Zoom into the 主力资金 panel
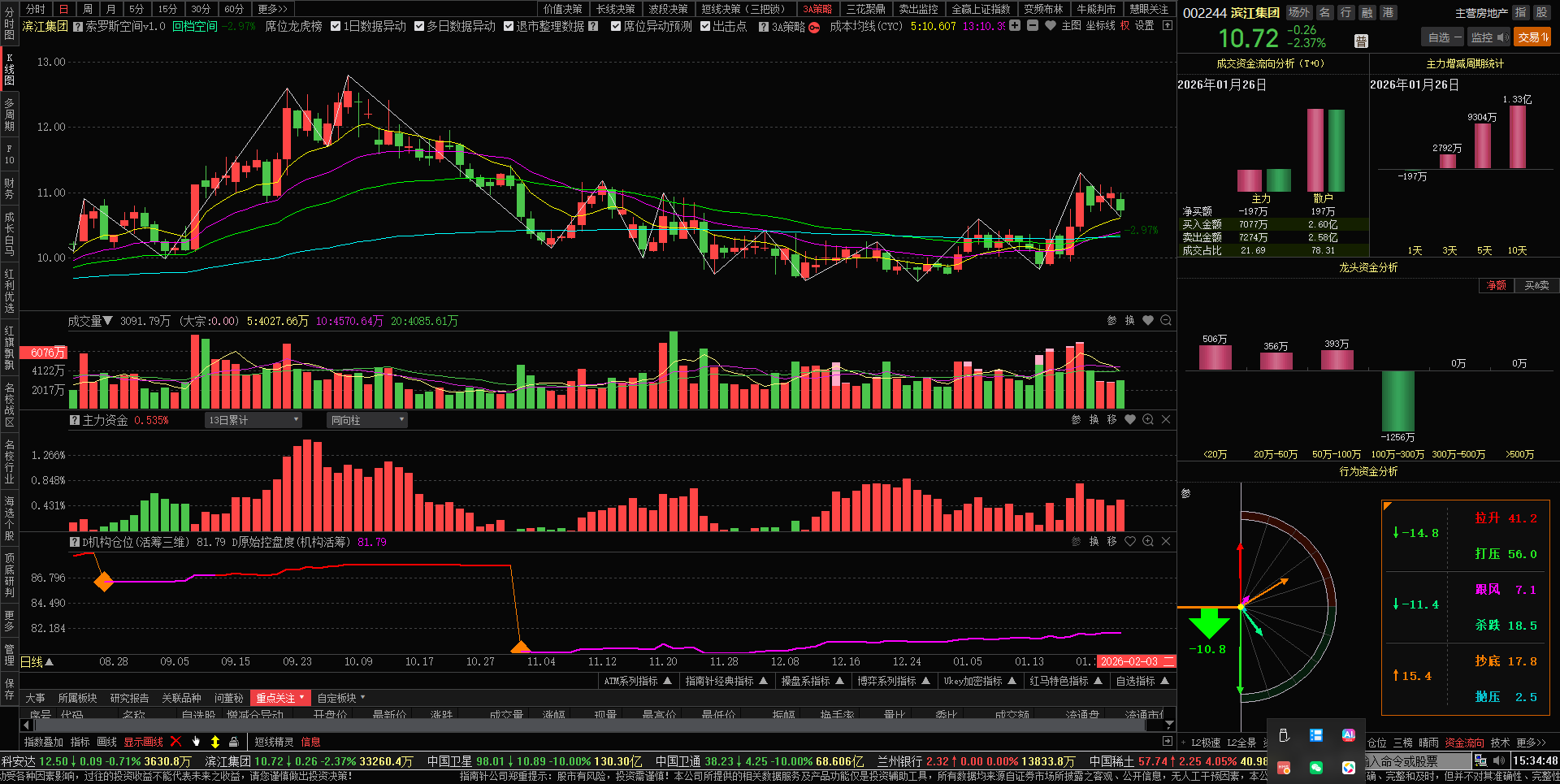Screen dimensions: 1560x784 click(x=1148, y=420)
